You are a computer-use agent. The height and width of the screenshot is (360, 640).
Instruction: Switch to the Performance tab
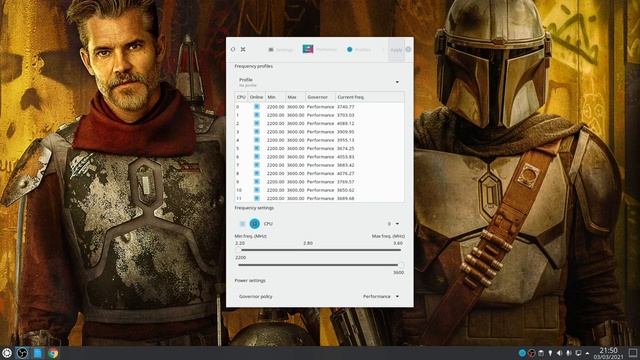pyautogui.click(x=320, y=49)
